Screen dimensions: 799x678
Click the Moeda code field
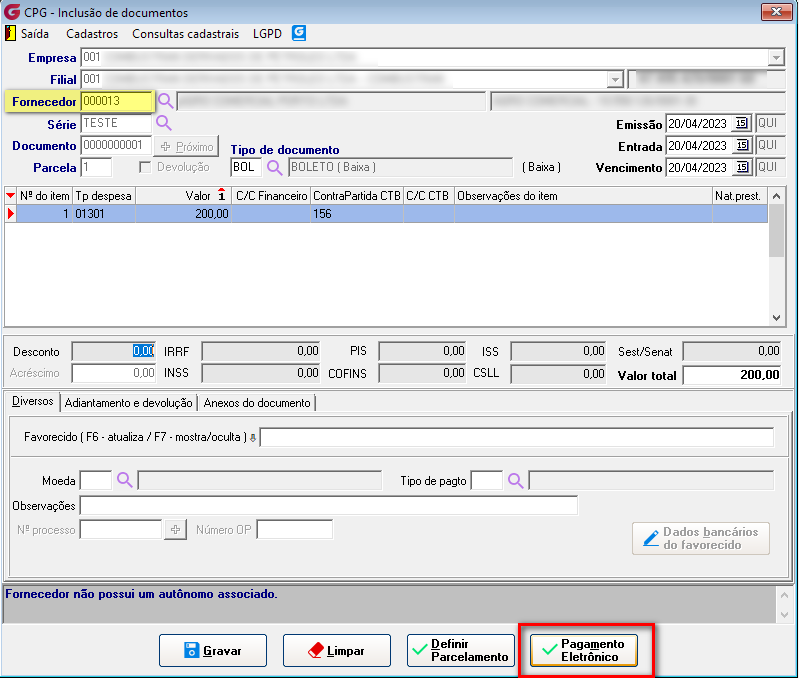(x=96, y=480)
